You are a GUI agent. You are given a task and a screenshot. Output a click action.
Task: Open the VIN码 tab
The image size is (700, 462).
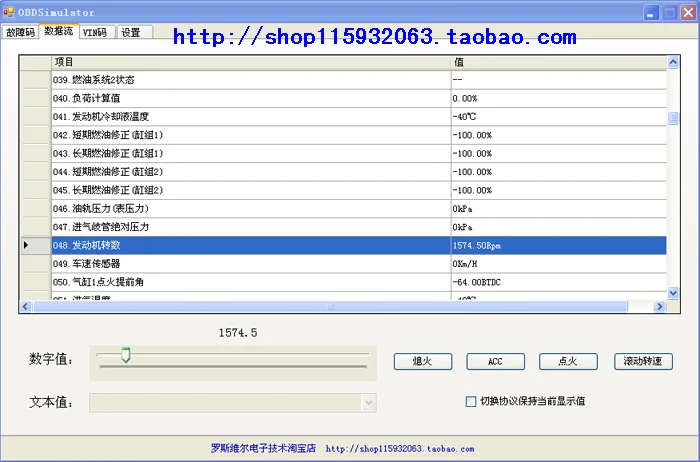(x=96, y=32)
